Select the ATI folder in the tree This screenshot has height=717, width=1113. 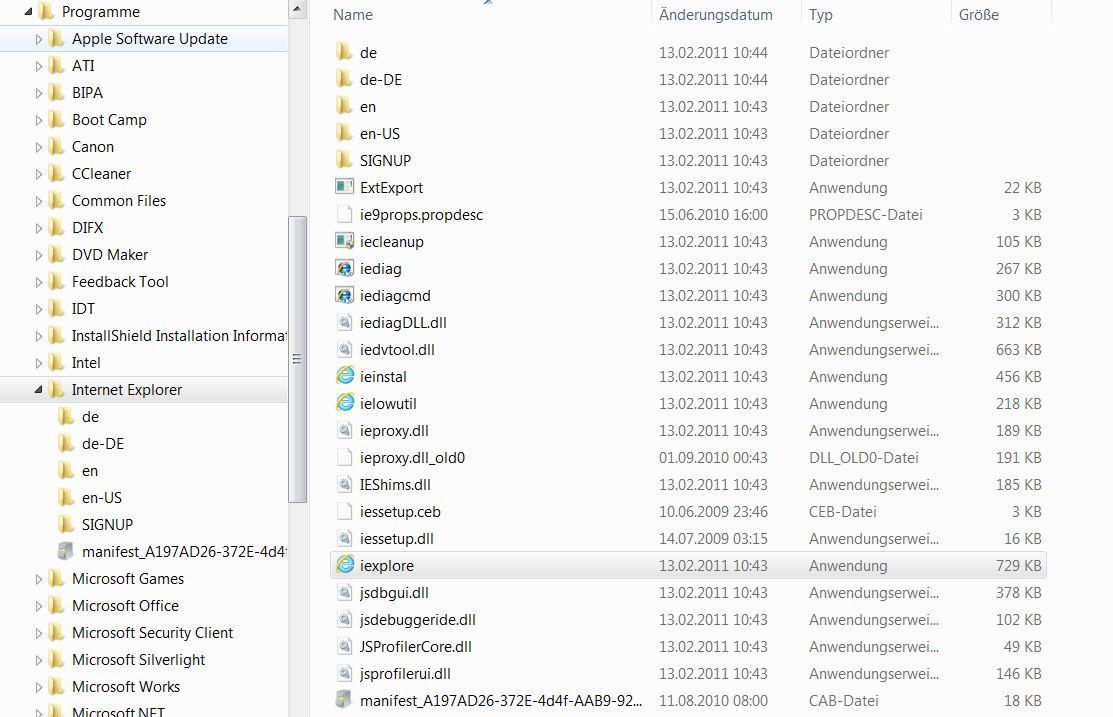coord(83,66)
